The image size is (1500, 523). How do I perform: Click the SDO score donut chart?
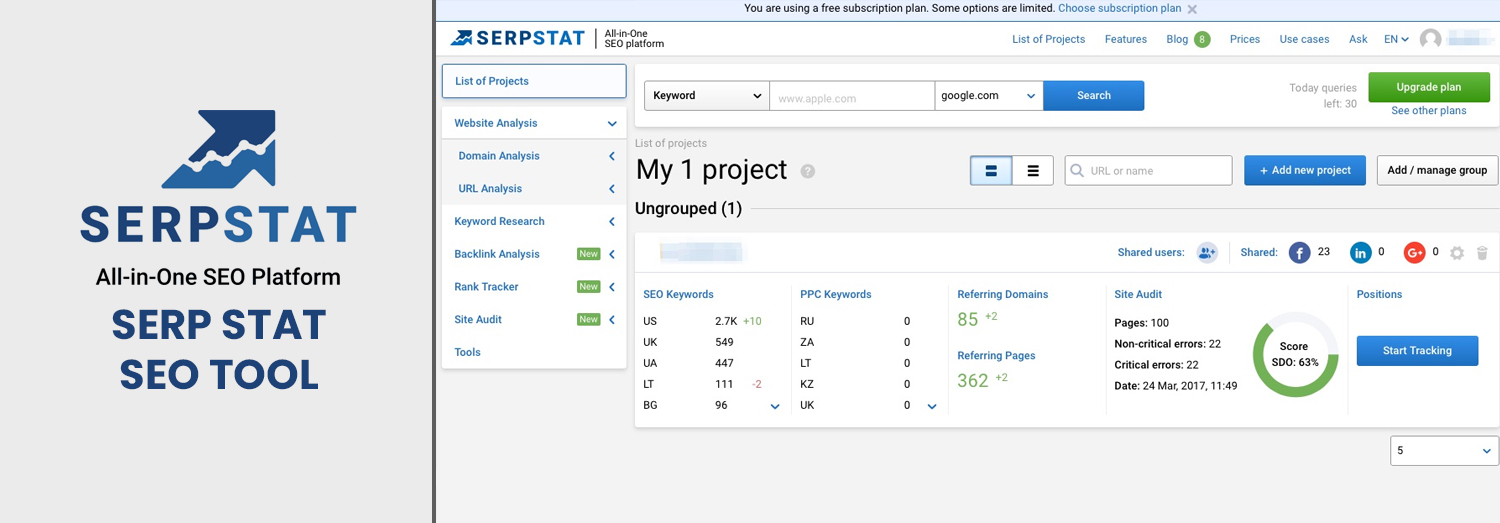1295,354
